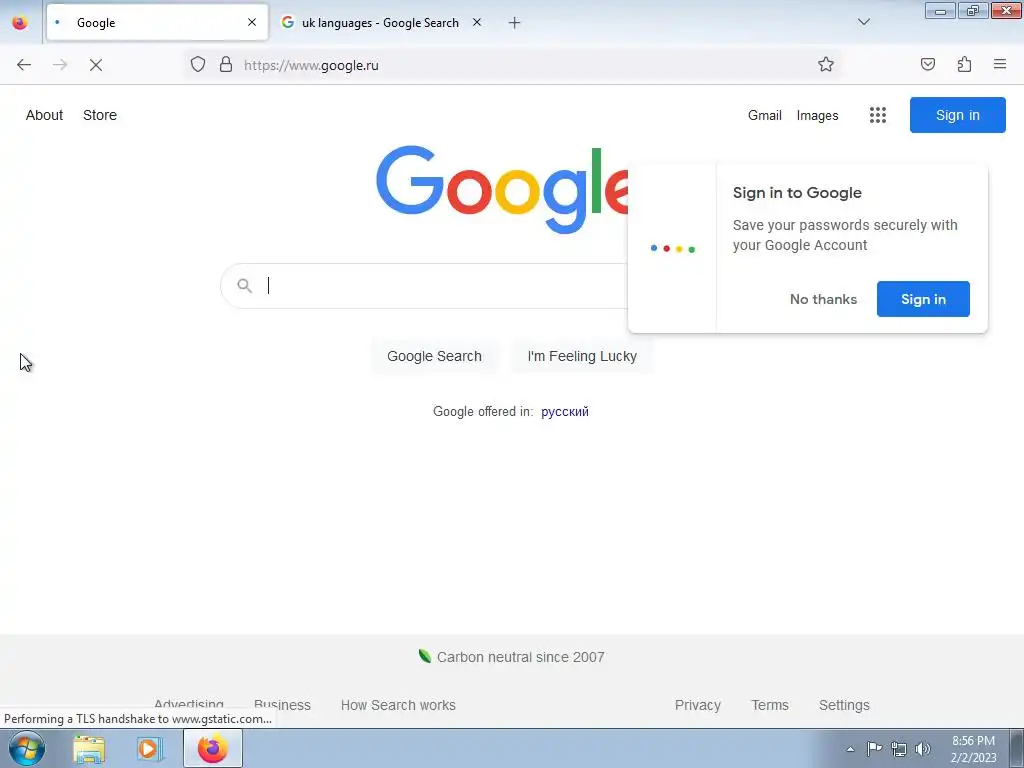This screenshot has width=1024, height=768.
Task: Go to Gmail
Action: [765, 116]
